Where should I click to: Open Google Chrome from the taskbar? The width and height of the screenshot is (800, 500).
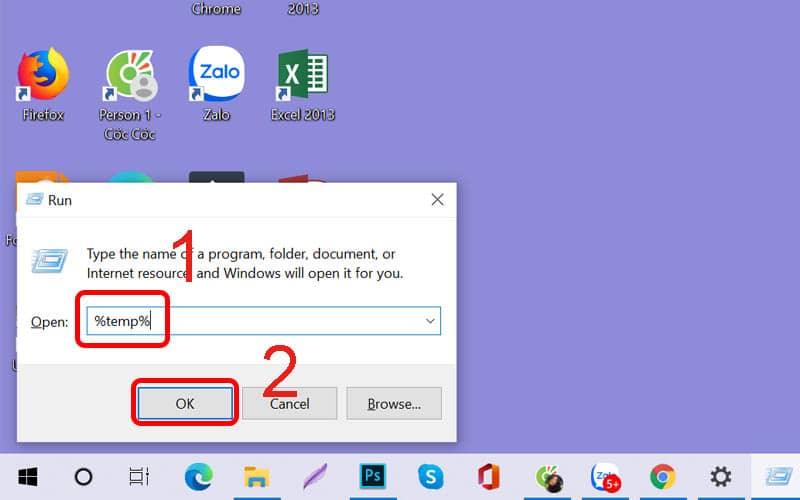[x=662, y=476]
